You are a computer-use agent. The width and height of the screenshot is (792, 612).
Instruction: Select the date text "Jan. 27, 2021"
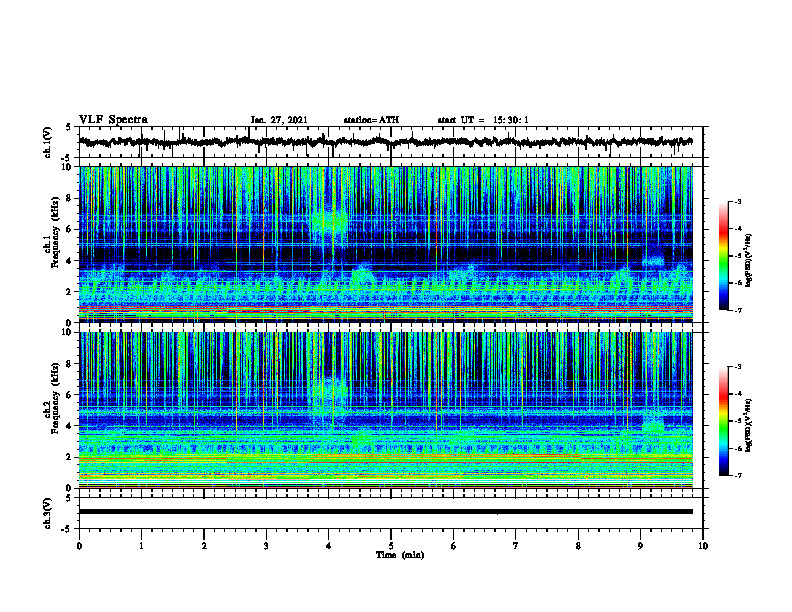[x=279, y=120]
